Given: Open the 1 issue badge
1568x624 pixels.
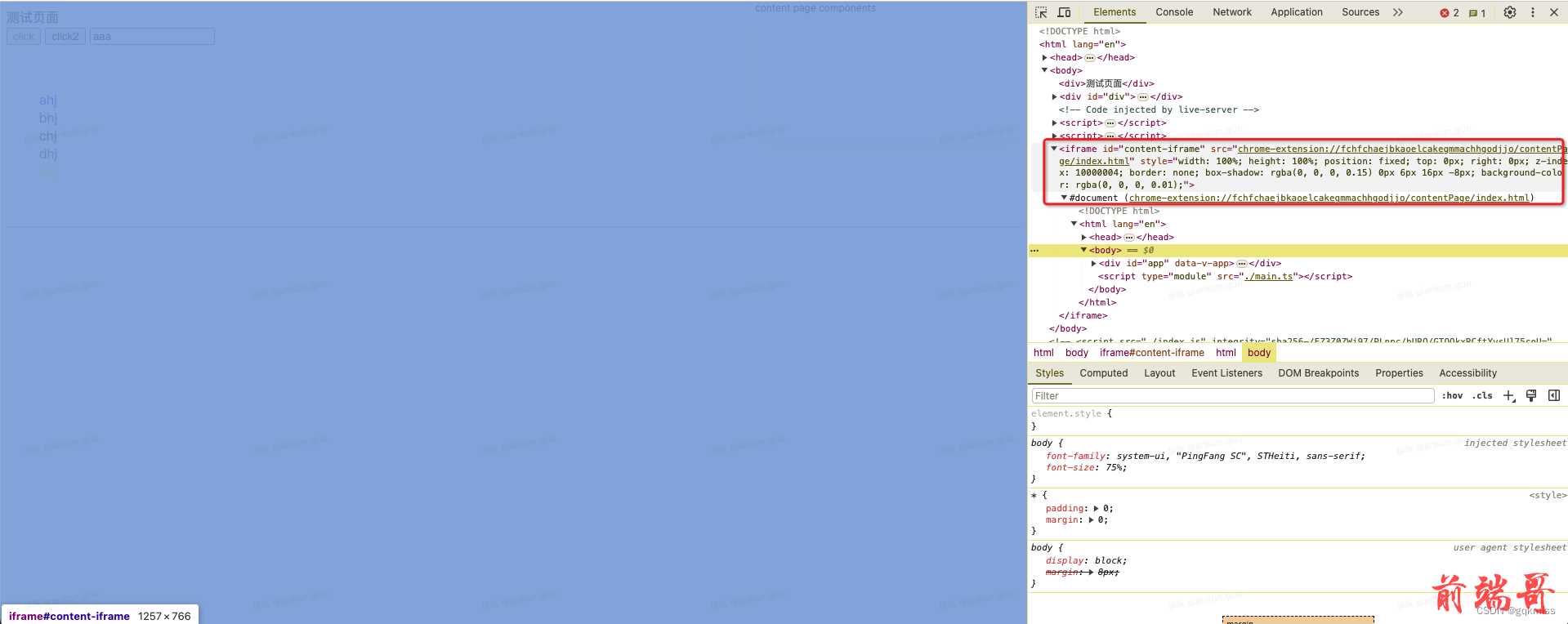Looking at the screenshot, I should 1477,13.
